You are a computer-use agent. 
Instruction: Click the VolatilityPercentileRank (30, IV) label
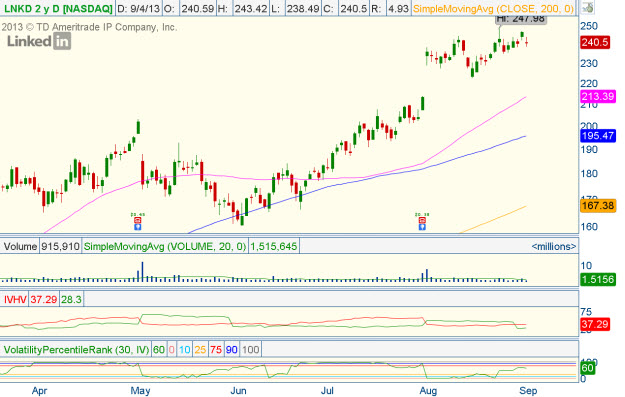76,350
